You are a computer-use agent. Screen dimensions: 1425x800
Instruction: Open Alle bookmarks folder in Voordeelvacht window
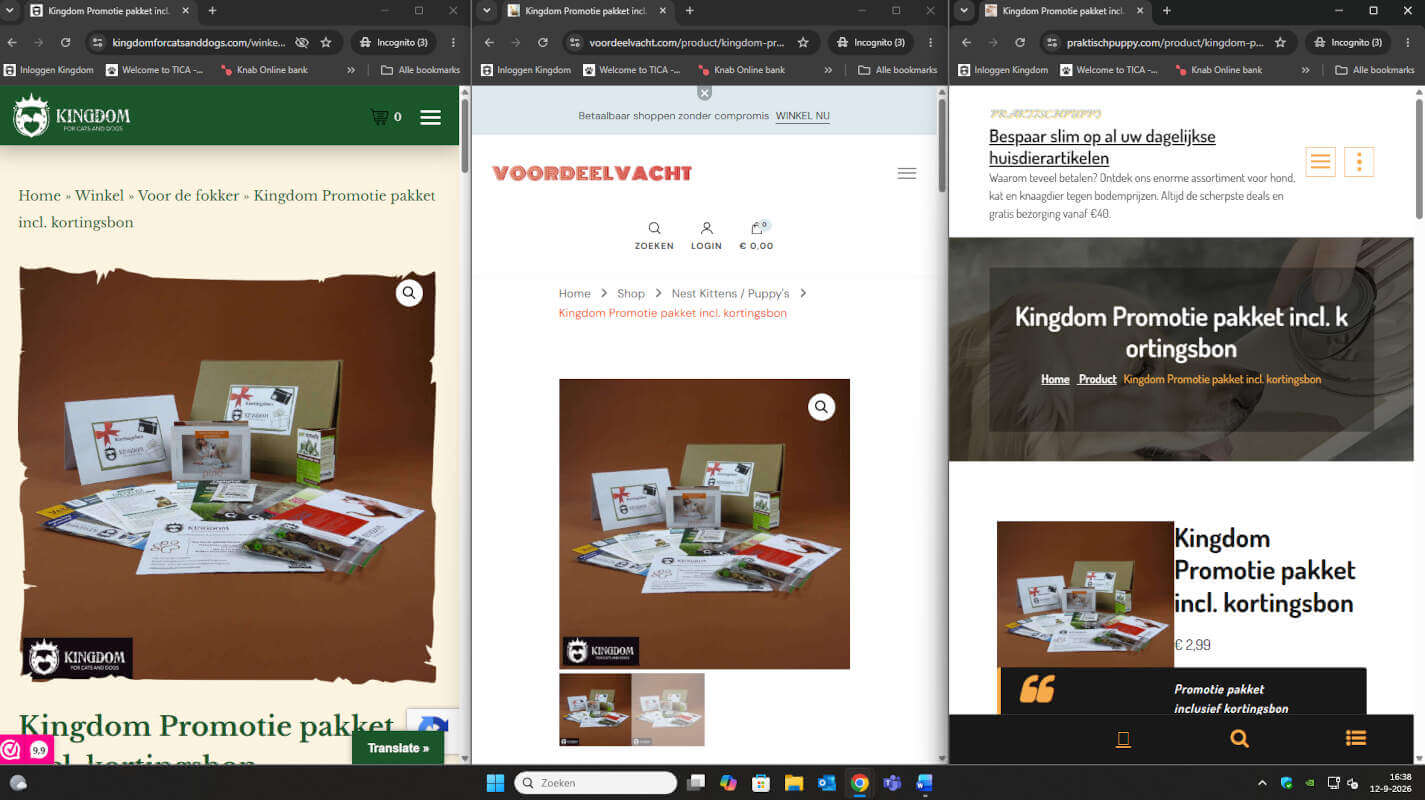[897, 70]
